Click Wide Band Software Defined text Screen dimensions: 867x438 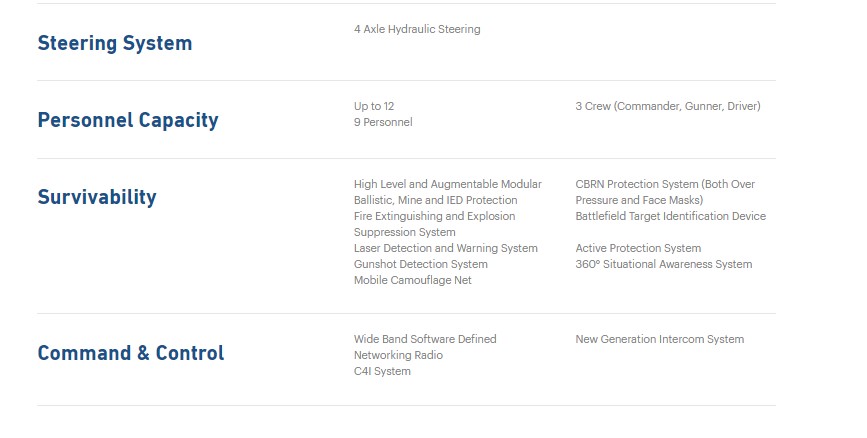point(424,339)
